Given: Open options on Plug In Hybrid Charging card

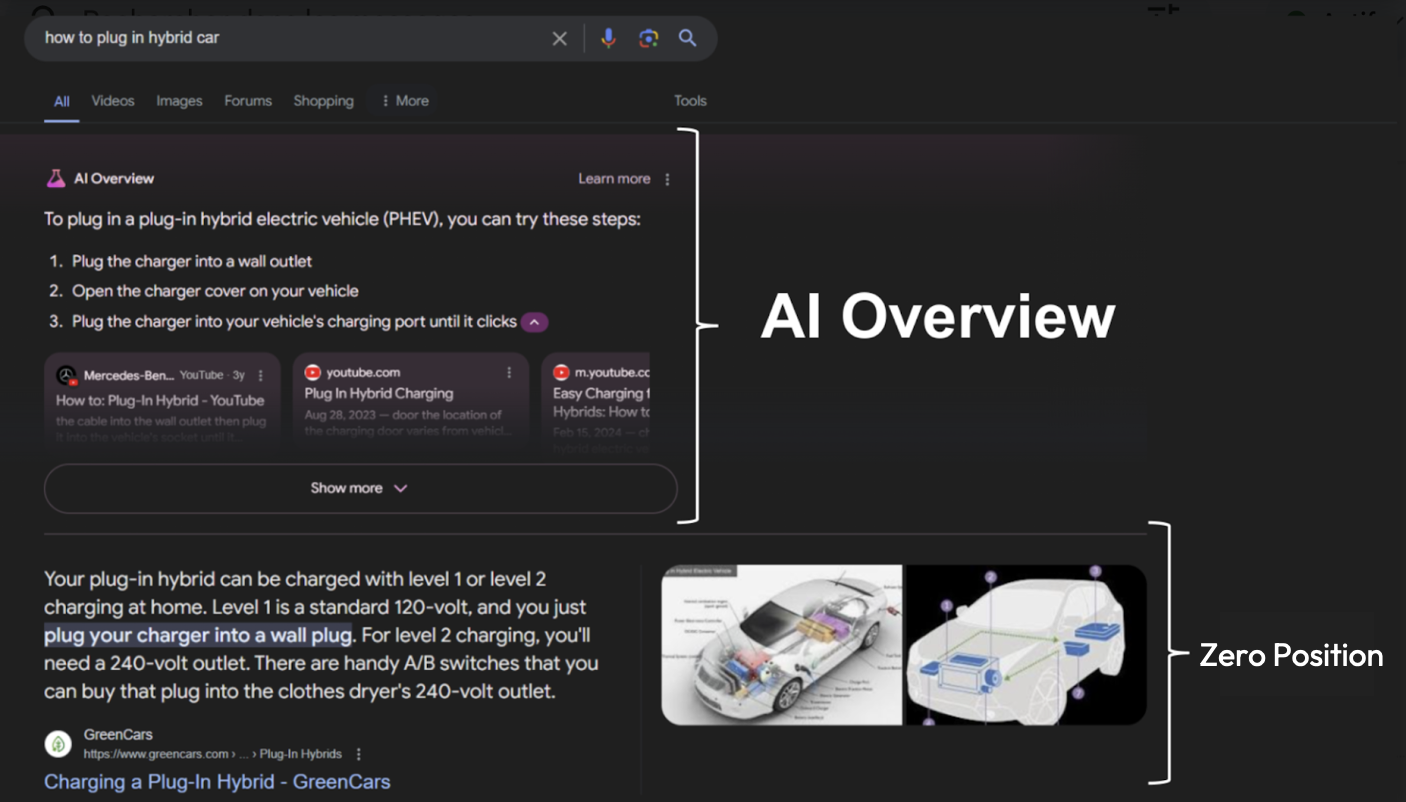Looking at the screenshot, I should pyautogui.click(x=509, y=372).
